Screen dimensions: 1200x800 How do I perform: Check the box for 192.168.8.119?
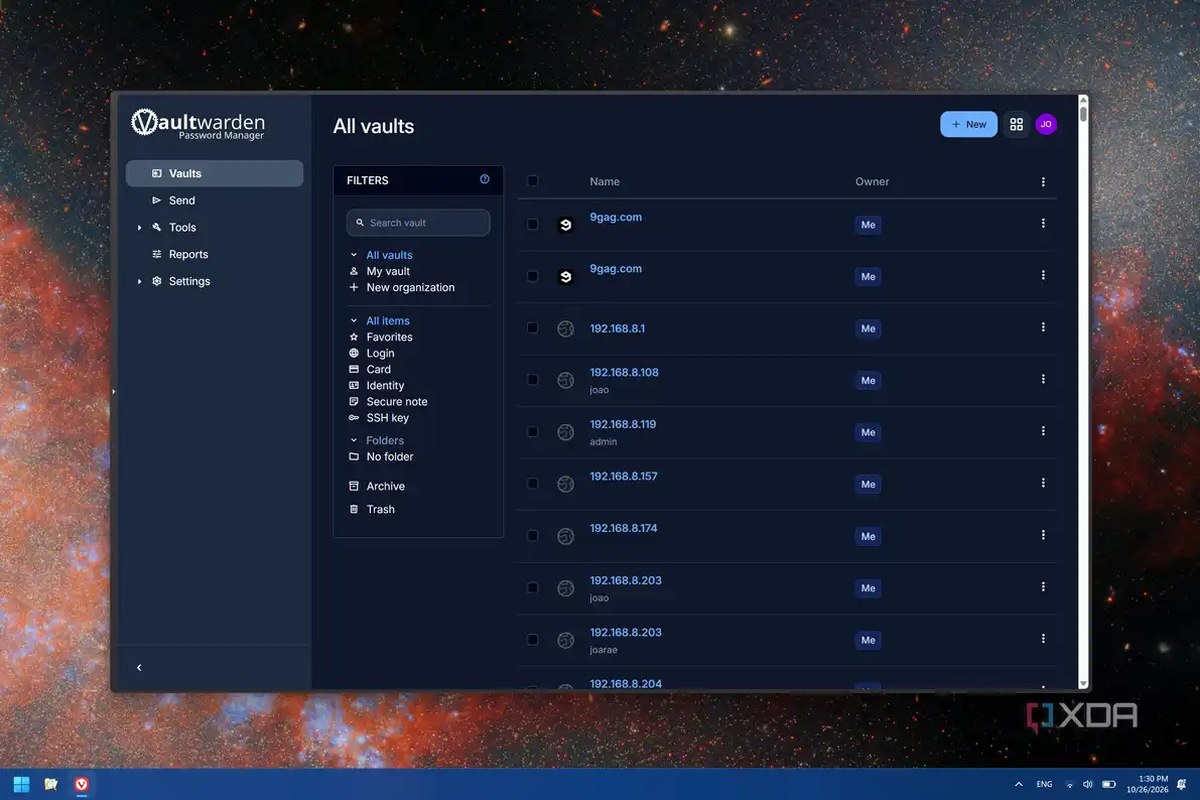(x=532, y=432)
